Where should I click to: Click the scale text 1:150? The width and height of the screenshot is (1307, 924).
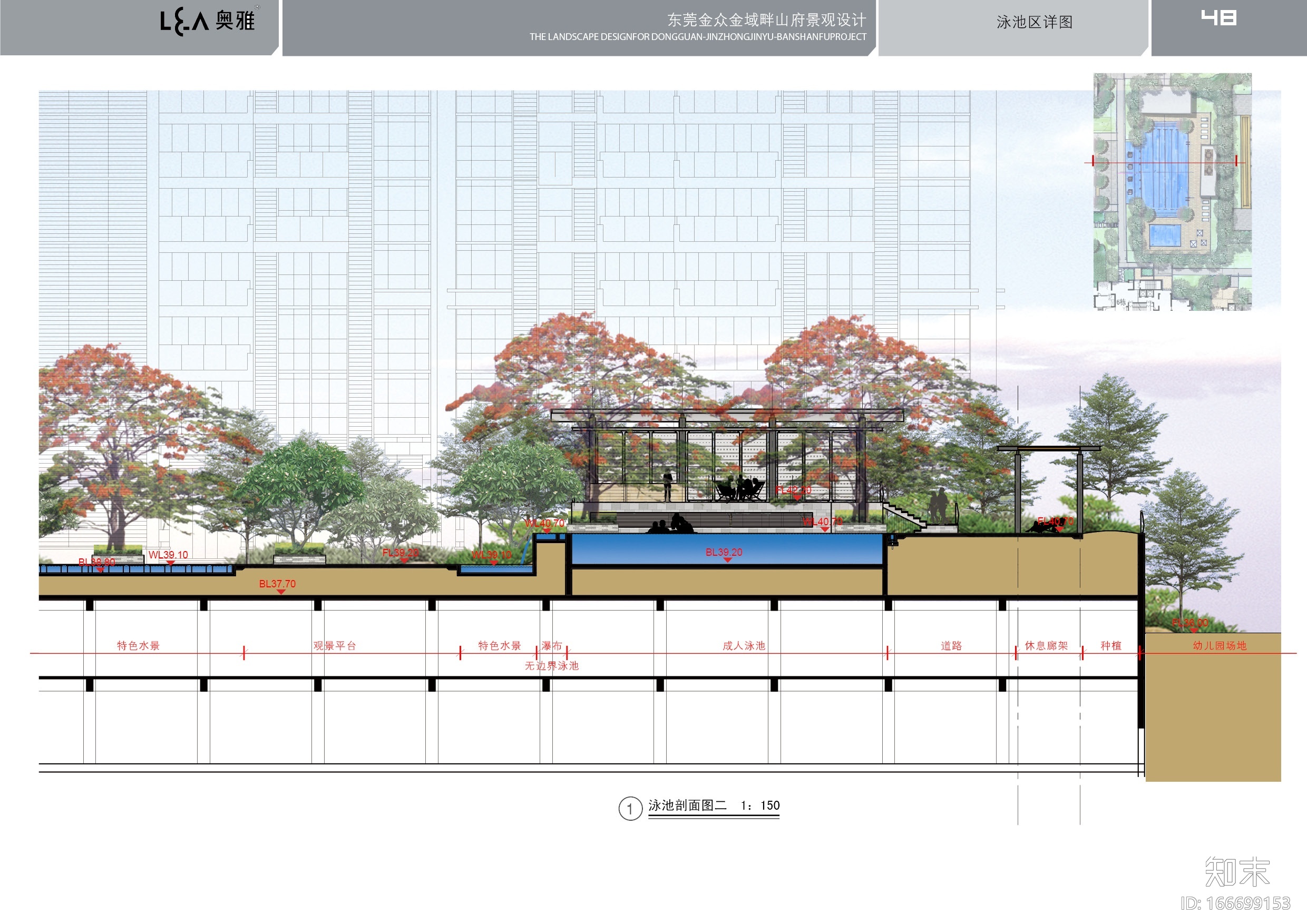(760, 805)
